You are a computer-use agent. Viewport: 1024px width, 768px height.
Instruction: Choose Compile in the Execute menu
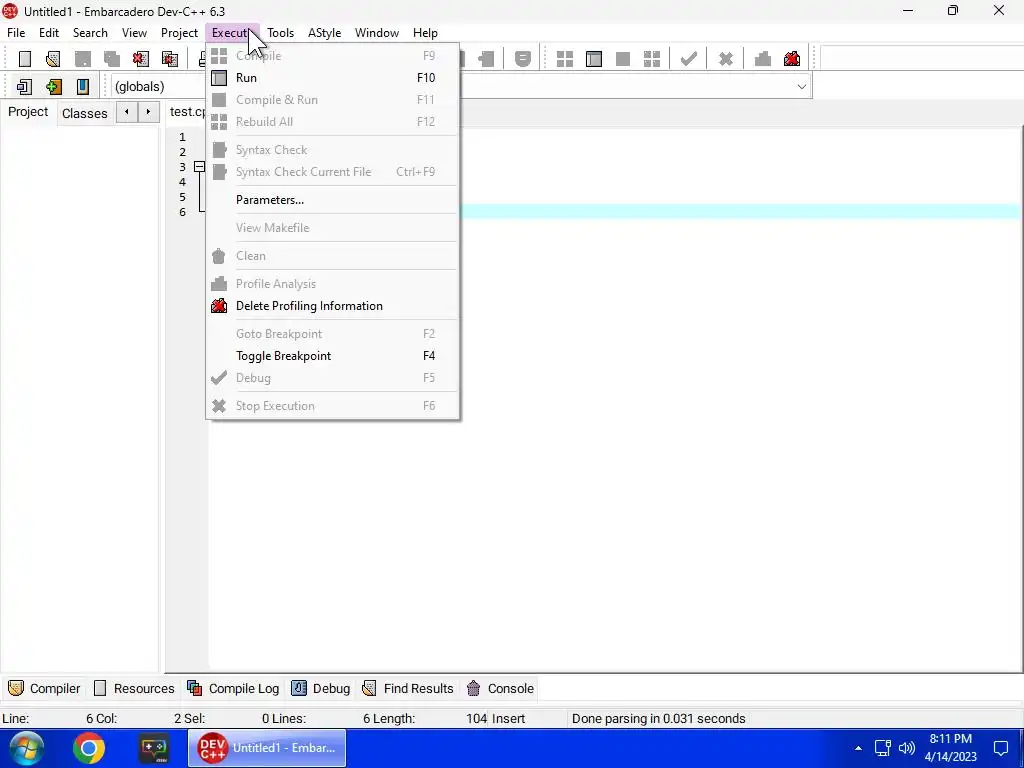coord(332,56)
